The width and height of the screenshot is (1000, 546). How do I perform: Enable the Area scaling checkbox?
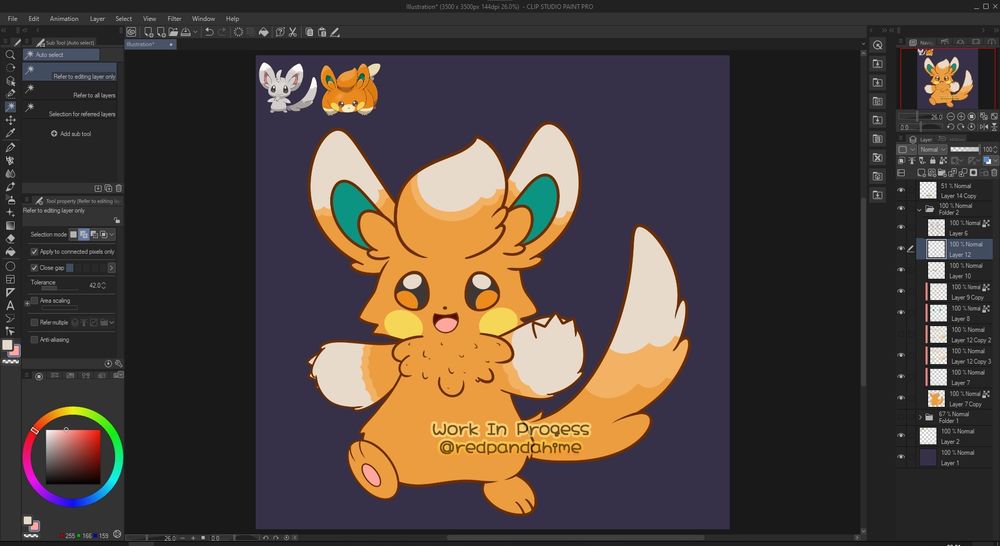34,300
